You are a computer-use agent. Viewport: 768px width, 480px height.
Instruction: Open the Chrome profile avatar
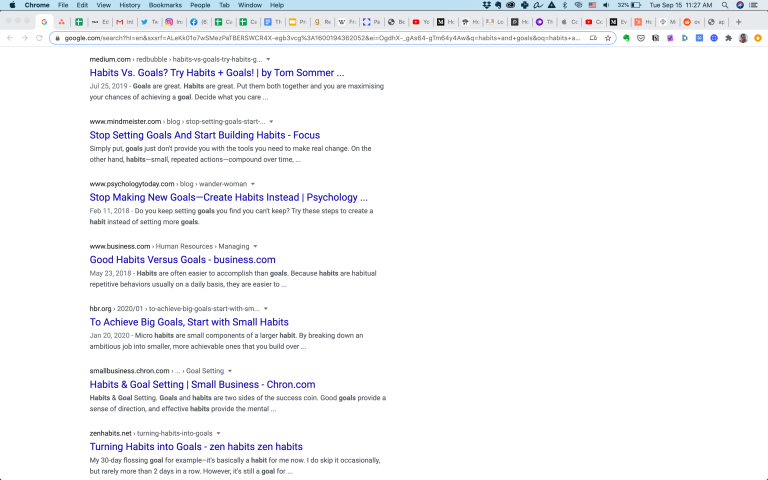[x=744, y=38]
